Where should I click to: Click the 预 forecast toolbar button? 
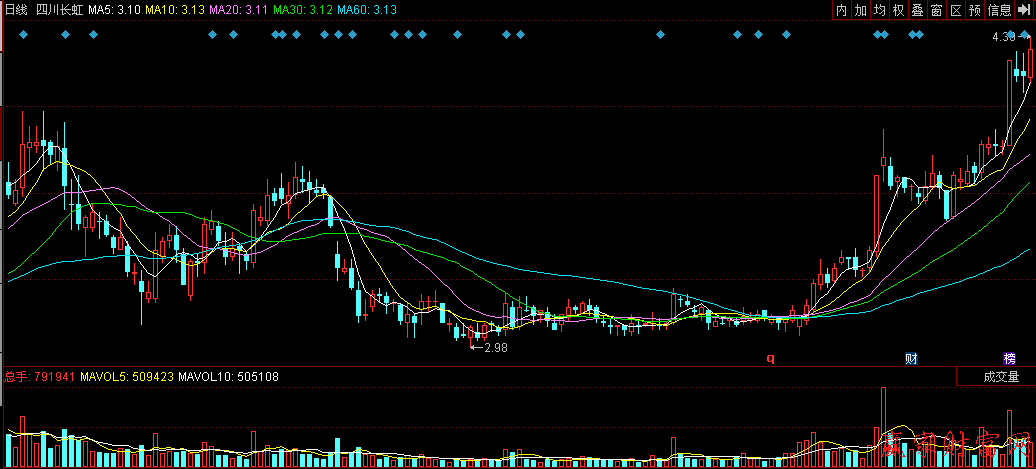[975, 10]
